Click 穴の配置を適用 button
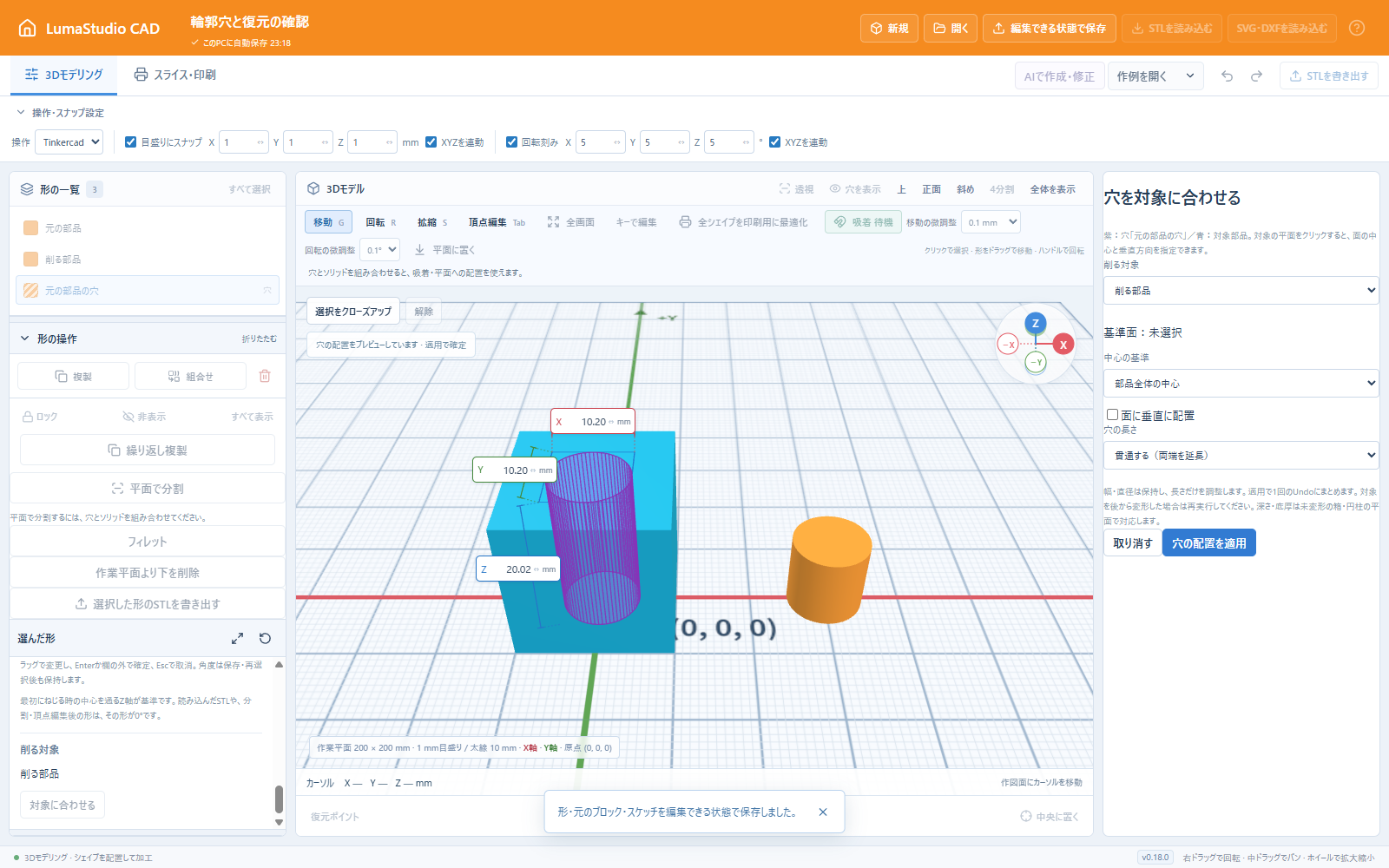1389x868 pixels. coord(1209,543)
